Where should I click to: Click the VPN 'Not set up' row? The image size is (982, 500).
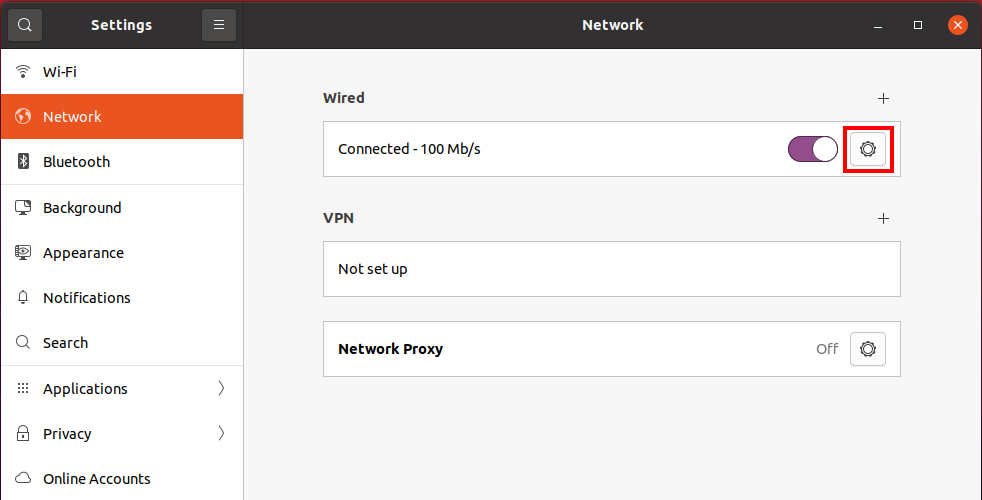[611, 269]
